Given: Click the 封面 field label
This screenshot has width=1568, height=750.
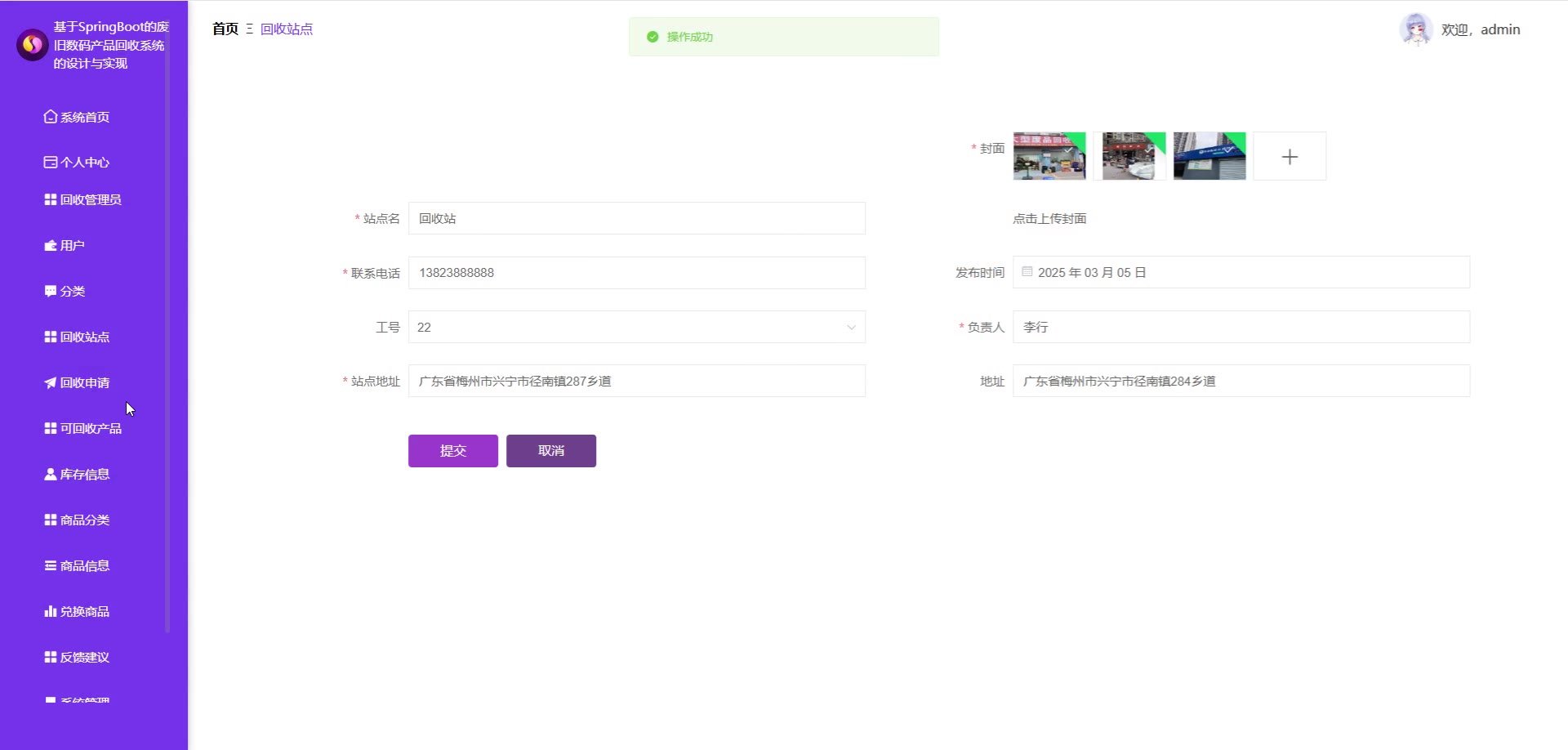Looking at the screenshot, I should point(992,148).
